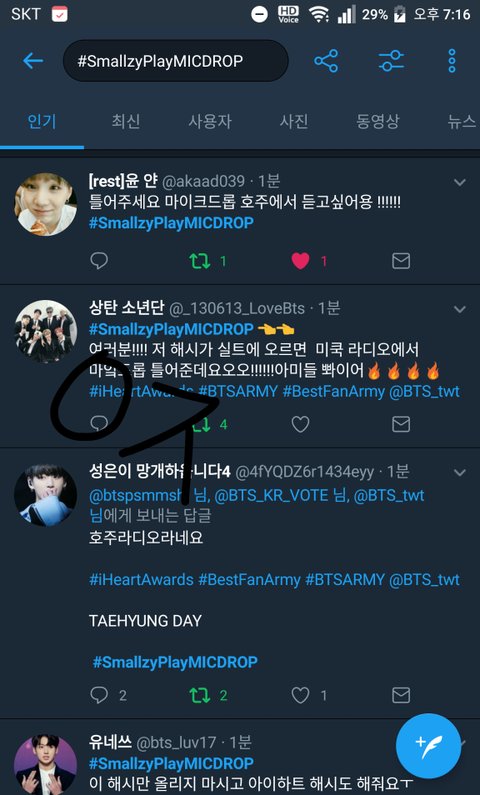Retweet the @4fYQDZ6r1434eyy tweet
The width and height of the screenshot is (480, 795).
point(199,695)
